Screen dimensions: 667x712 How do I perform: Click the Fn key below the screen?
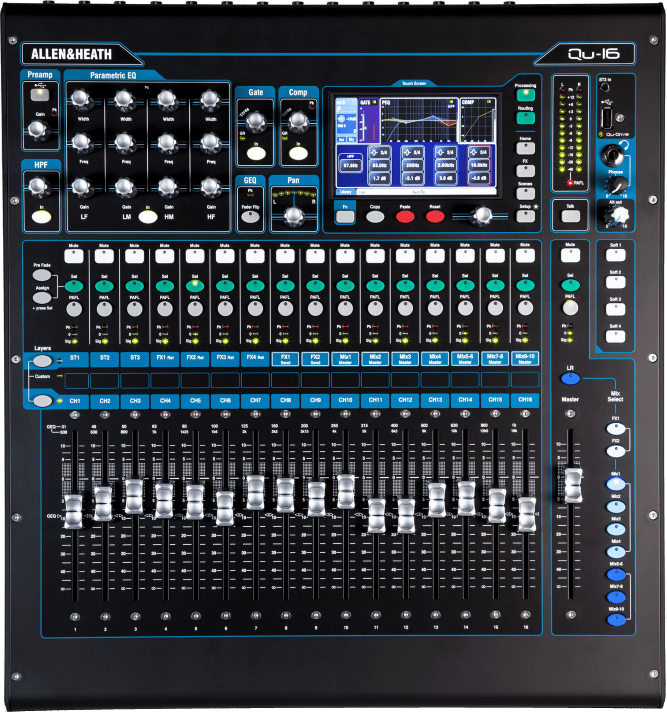point(345,217)
